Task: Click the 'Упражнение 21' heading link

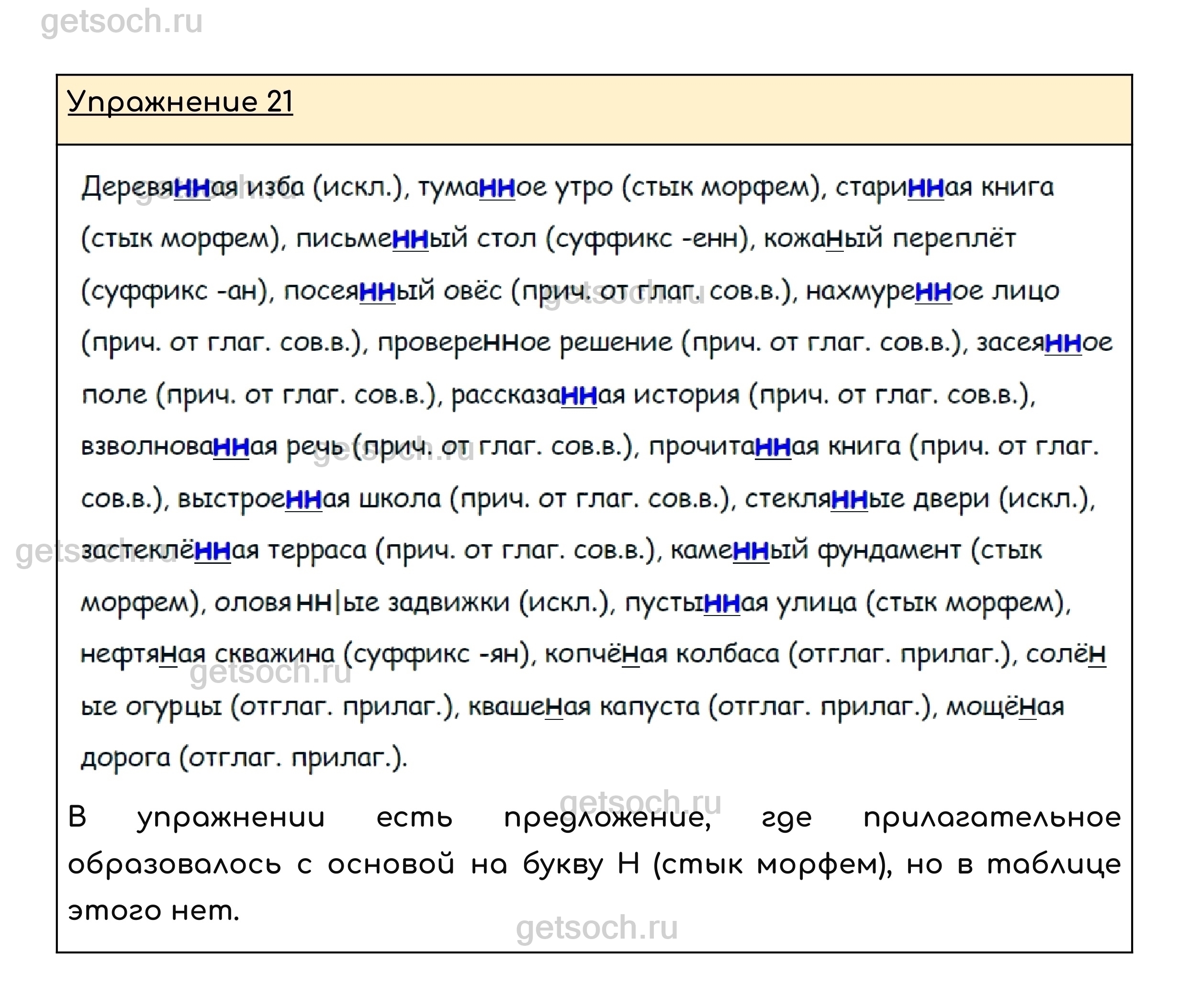Action: 180,103
